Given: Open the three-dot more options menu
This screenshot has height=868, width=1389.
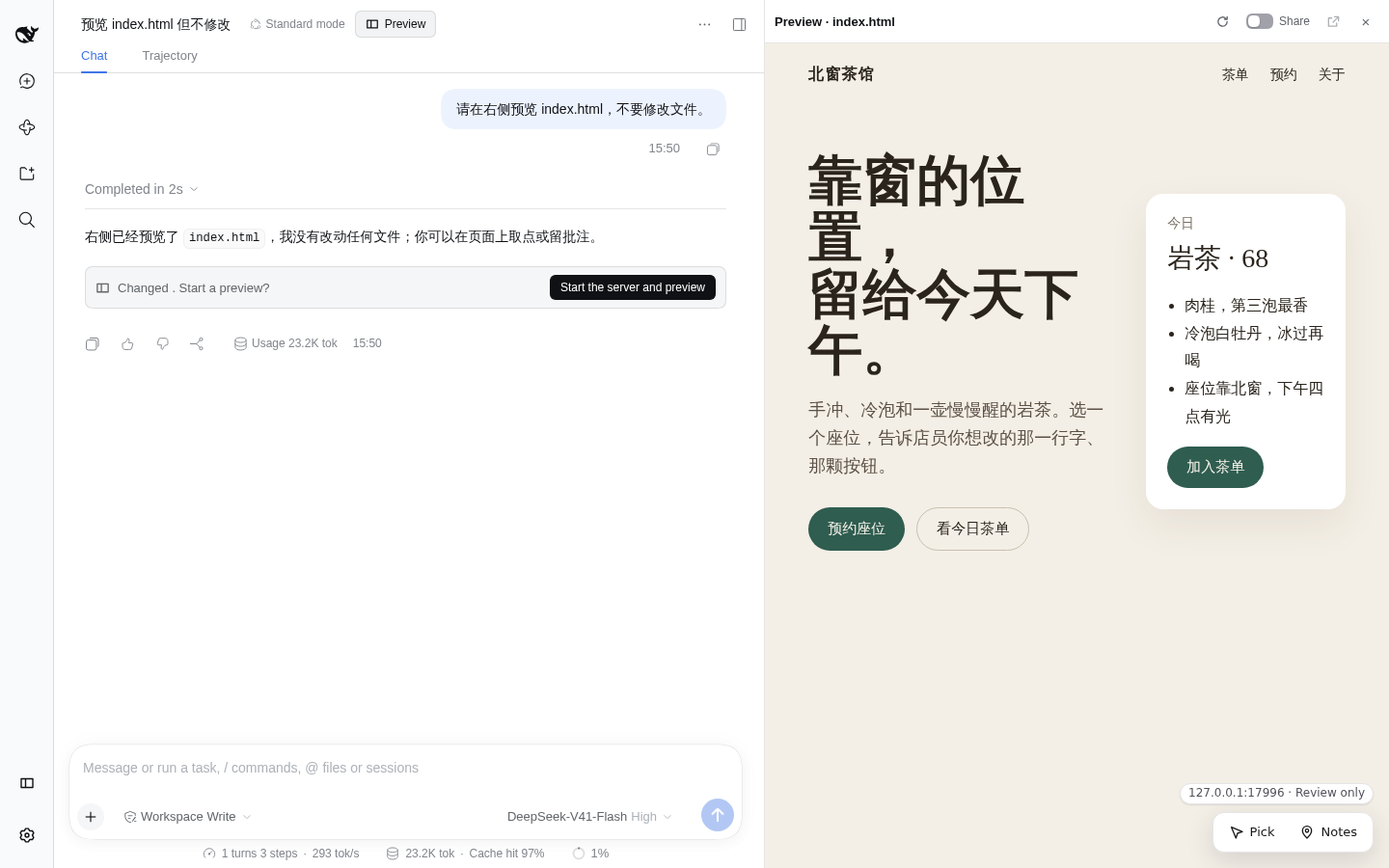Looking at the screenshot, I should (704, 24).
